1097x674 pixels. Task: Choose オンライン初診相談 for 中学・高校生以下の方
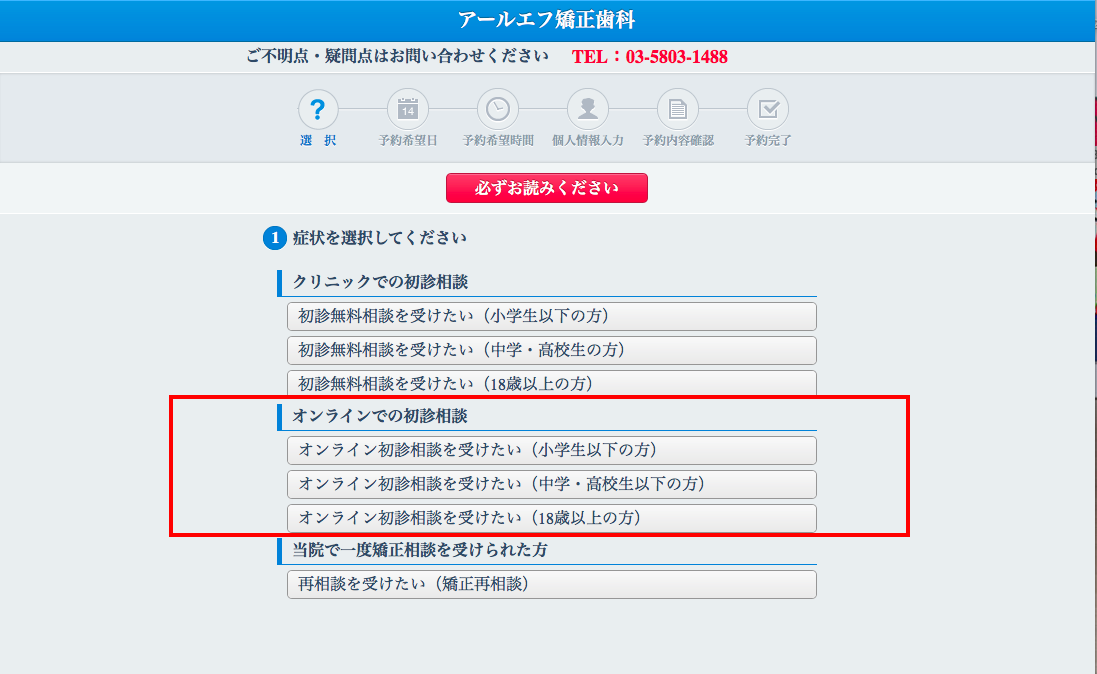(551, 484)
